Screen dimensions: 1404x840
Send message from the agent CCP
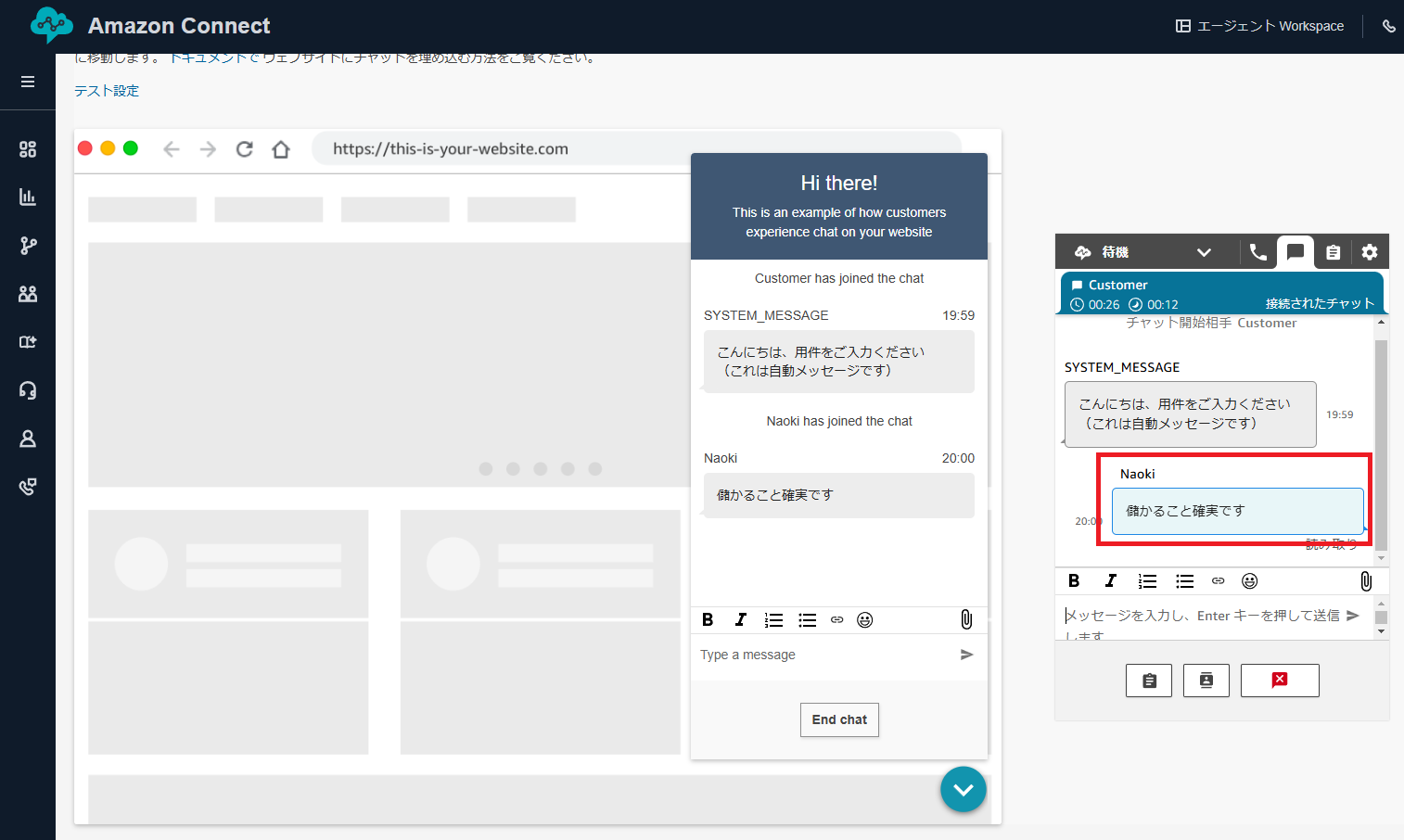[1353, 616]
